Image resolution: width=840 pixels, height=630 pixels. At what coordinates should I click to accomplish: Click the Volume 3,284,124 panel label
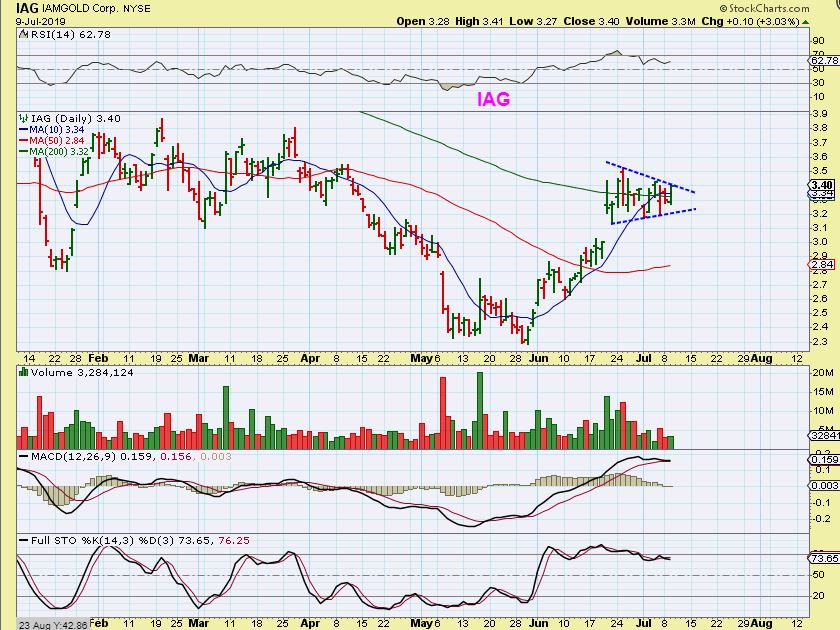pyautogui.click(x=82, y=372)
